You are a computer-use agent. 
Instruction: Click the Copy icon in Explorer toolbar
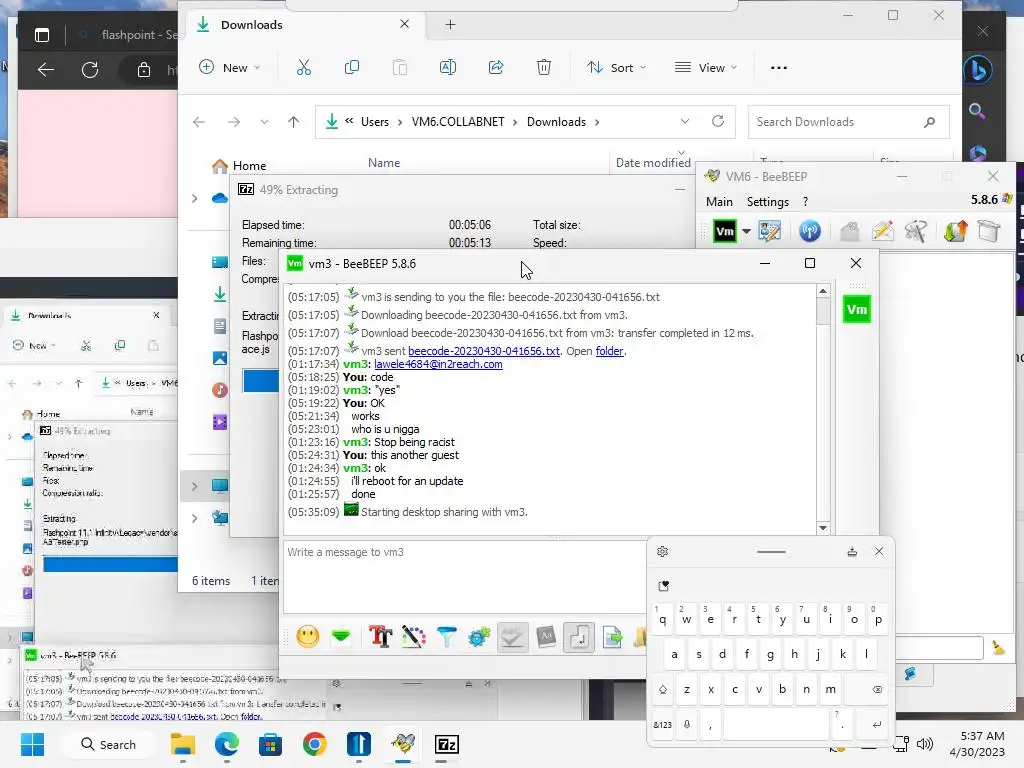tap(351, 67)
